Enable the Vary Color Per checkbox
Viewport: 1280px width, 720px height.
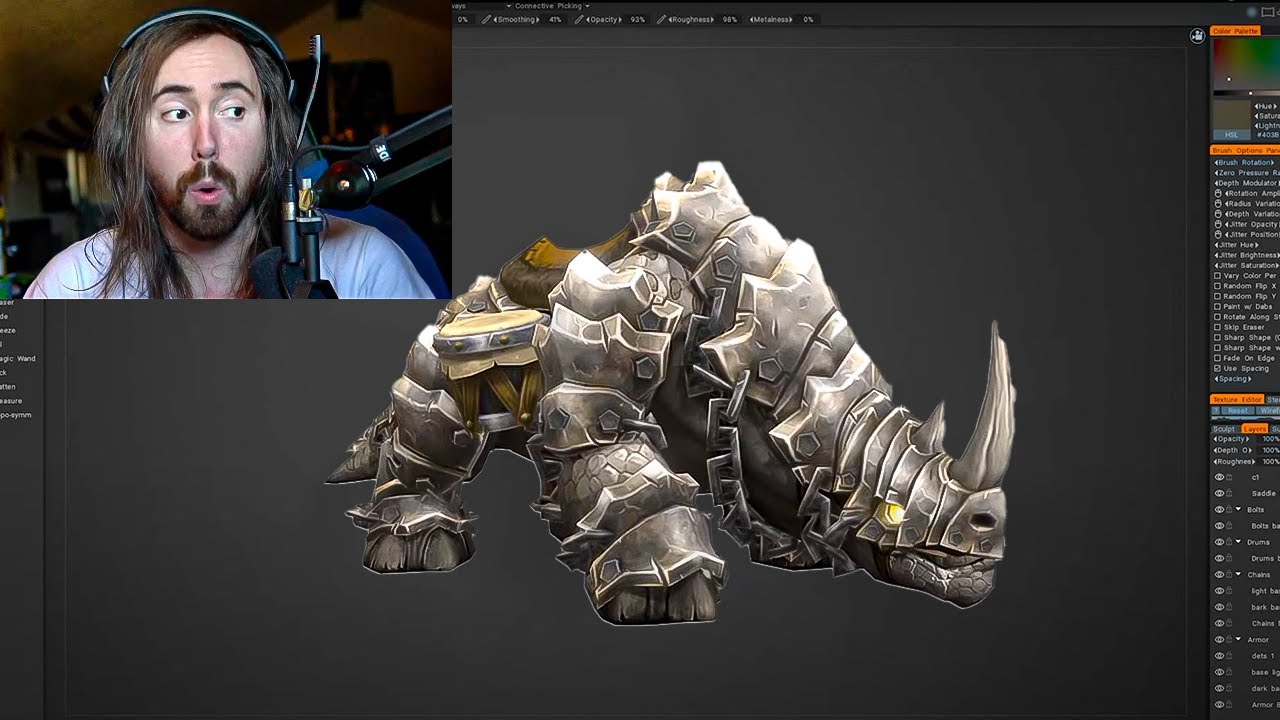point(1218,276)
